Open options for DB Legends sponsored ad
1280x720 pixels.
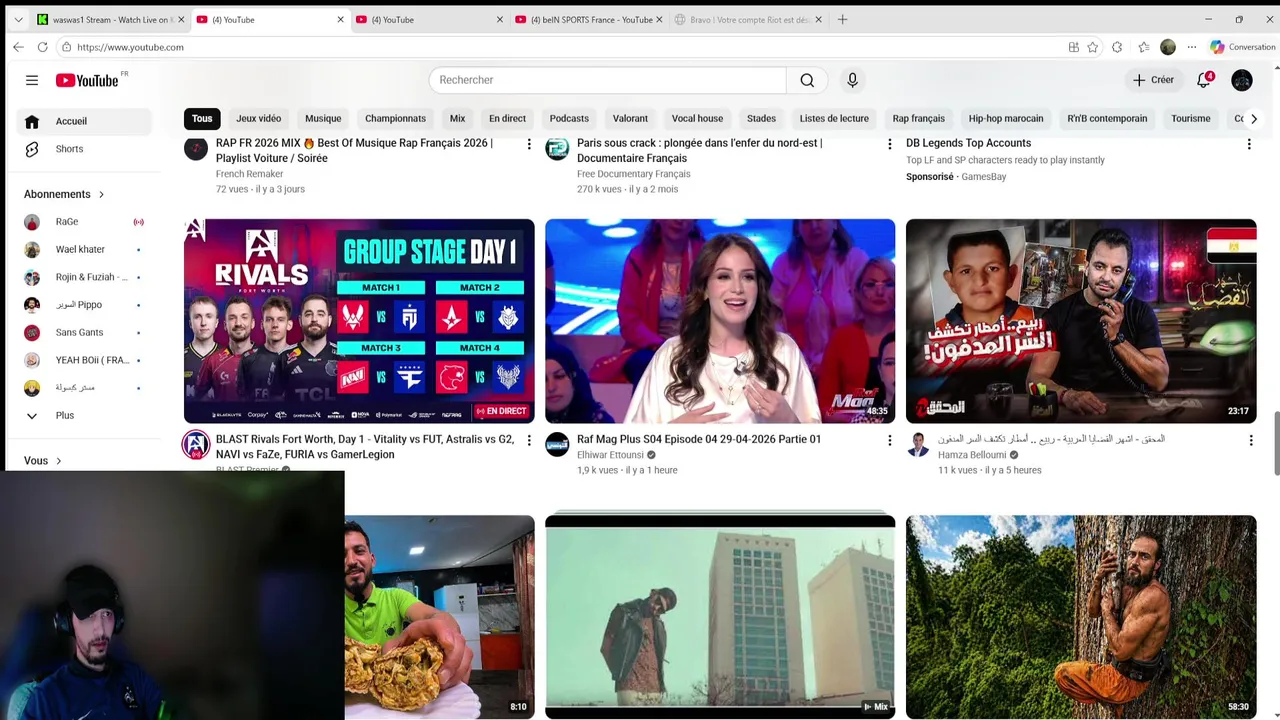pyautogui.click(x=1249, y=144)
